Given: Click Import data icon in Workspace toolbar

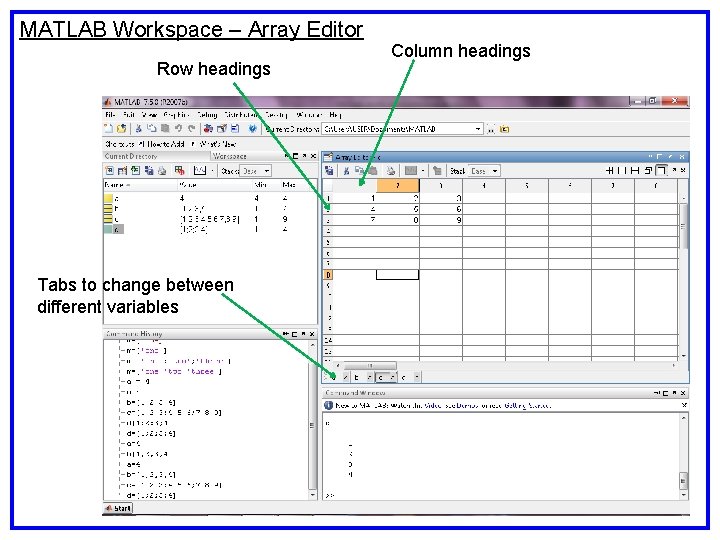Looking at the screenshot, I should coord(135,171).
